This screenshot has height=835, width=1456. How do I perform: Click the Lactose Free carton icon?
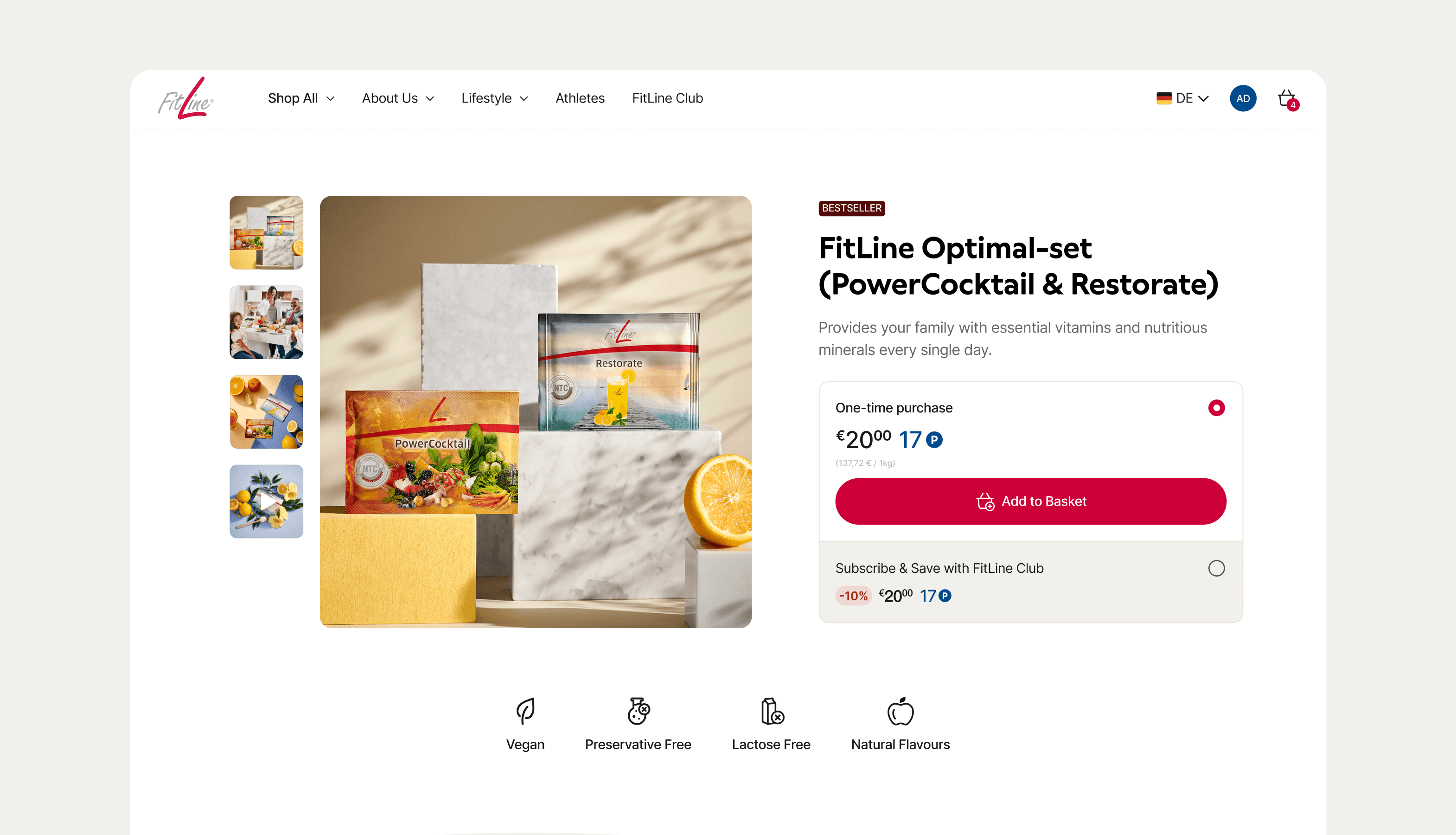tap(772, 711)
